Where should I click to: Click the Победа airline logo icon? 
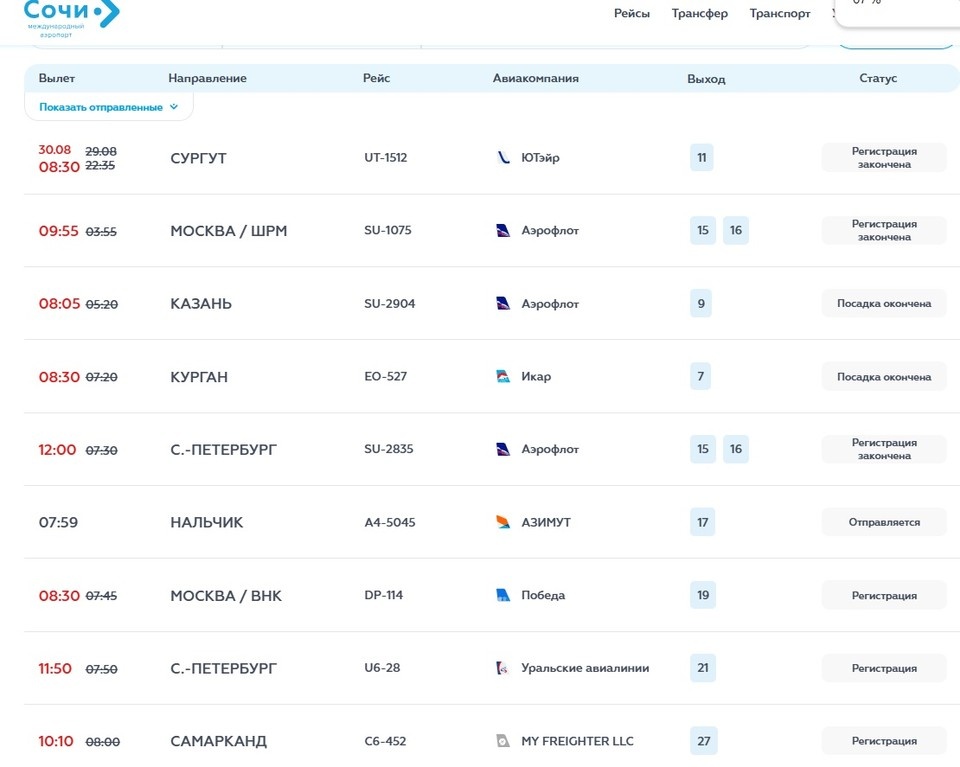click(503, 594)
